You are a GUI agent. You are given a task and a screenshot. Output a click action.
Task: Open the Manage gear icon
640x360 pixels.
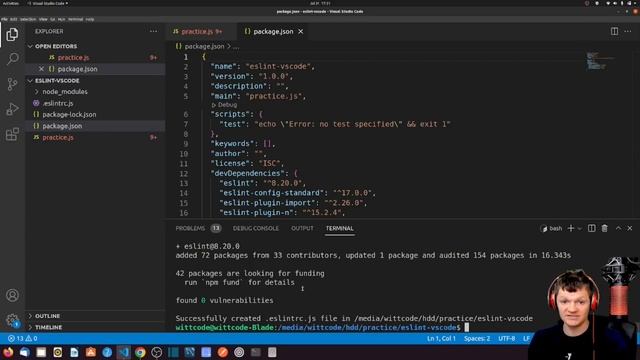[x=12, y=320]
